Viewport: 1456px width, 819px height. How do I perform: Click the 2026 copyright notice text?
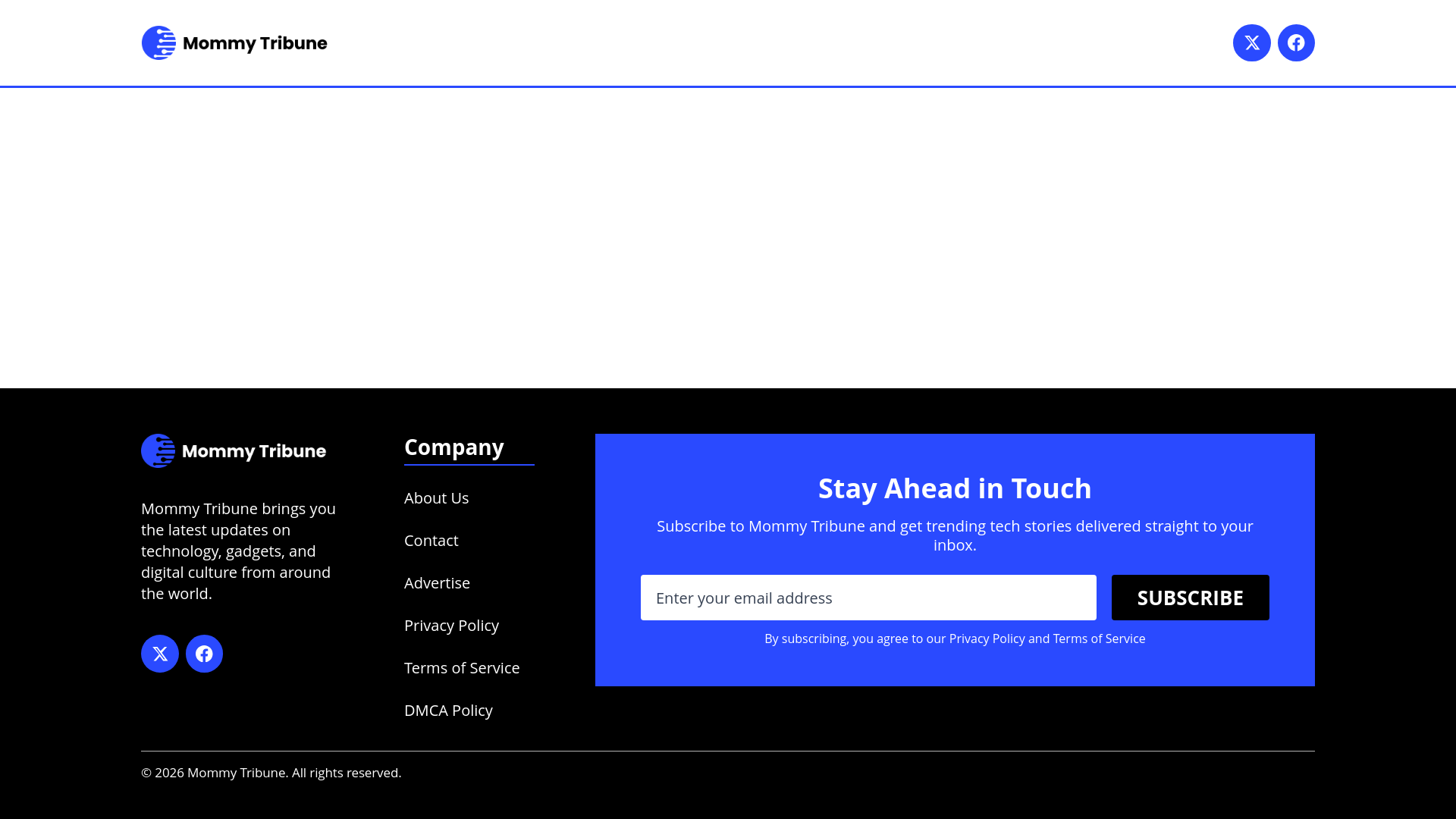(x=271, y=773)
